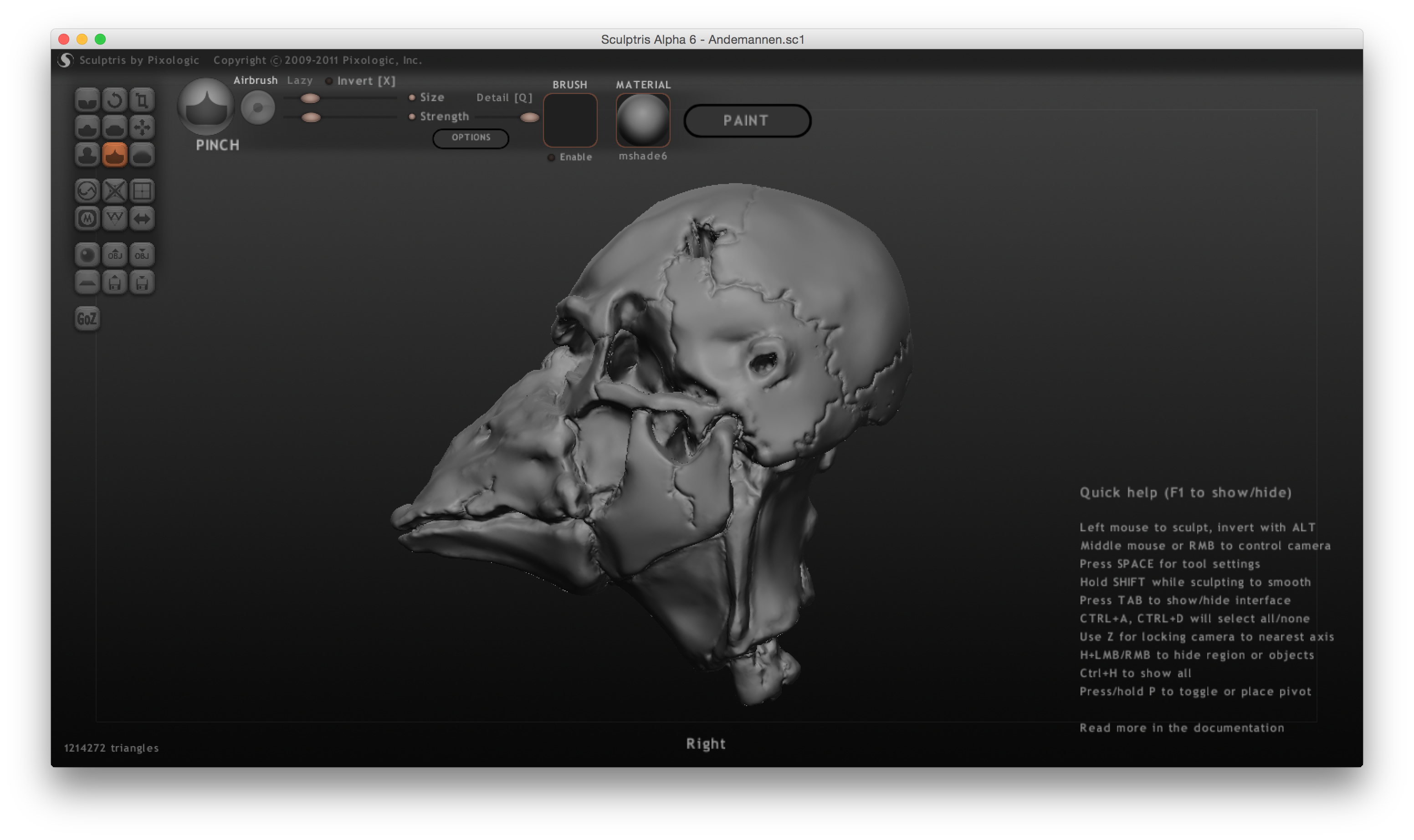1414x840 pixels.
Task: Switch to PAINT mode
Action: (747, 121)
